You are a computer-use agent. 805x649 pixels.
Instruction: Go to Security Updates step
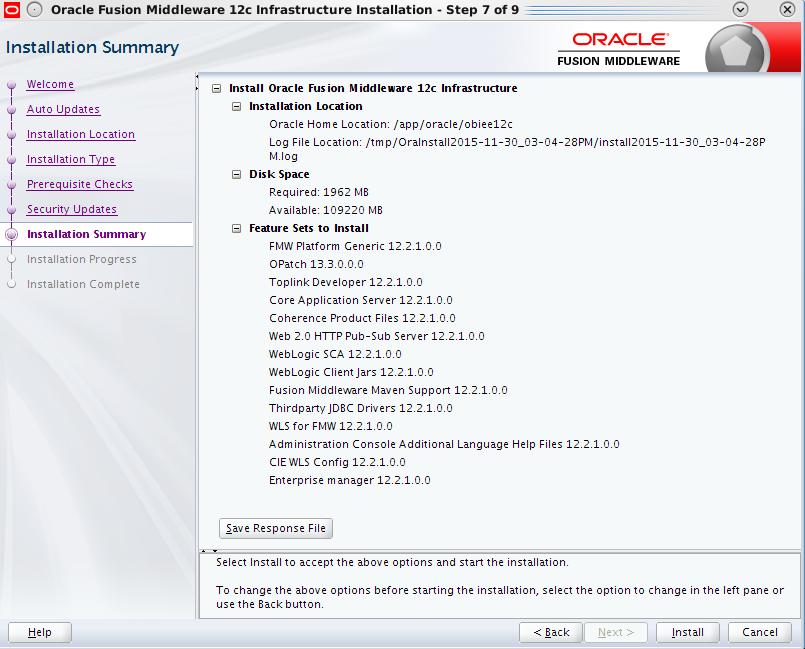(72, 209)
